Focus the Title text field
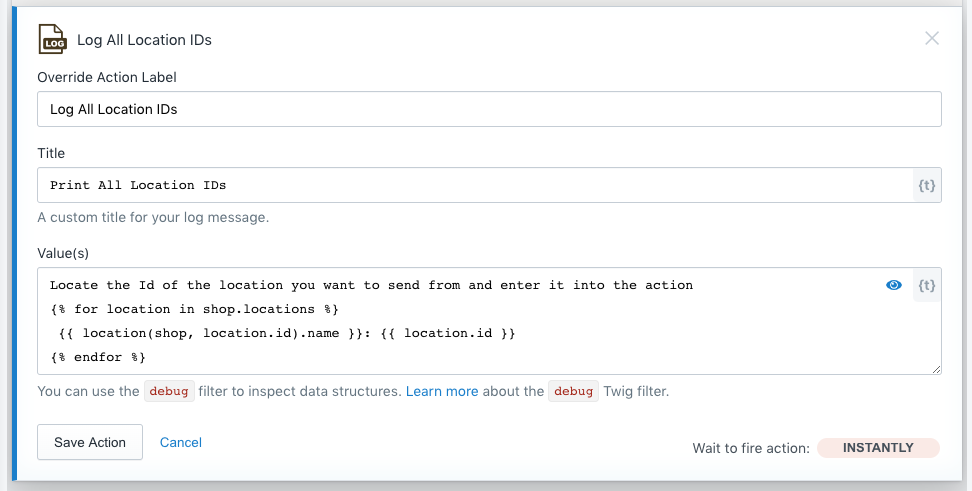Image resolution: width=972 pixels, height=491 pixels. (474, 185)
